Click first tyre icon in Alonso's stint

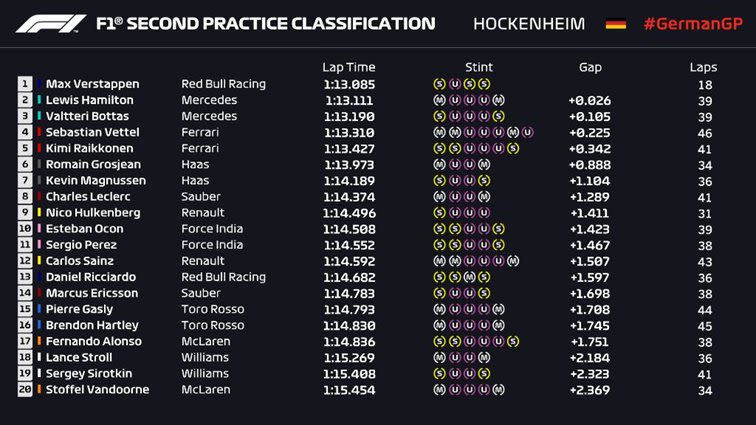(439, 341)
